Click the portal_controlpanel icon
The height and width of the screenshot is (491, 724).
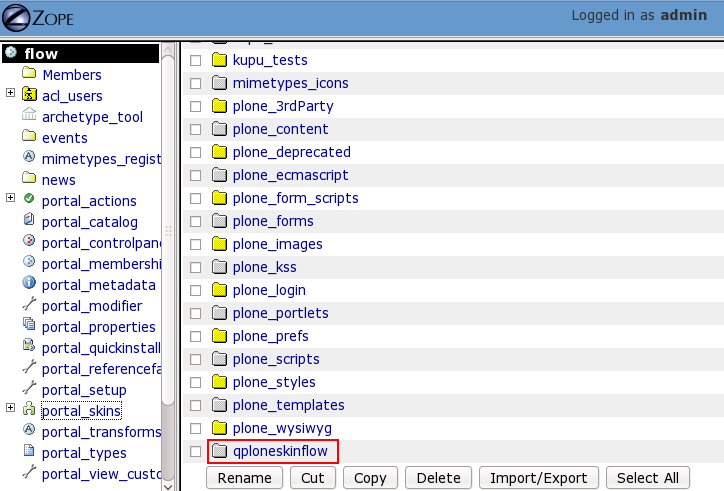[x=29, y=241]
